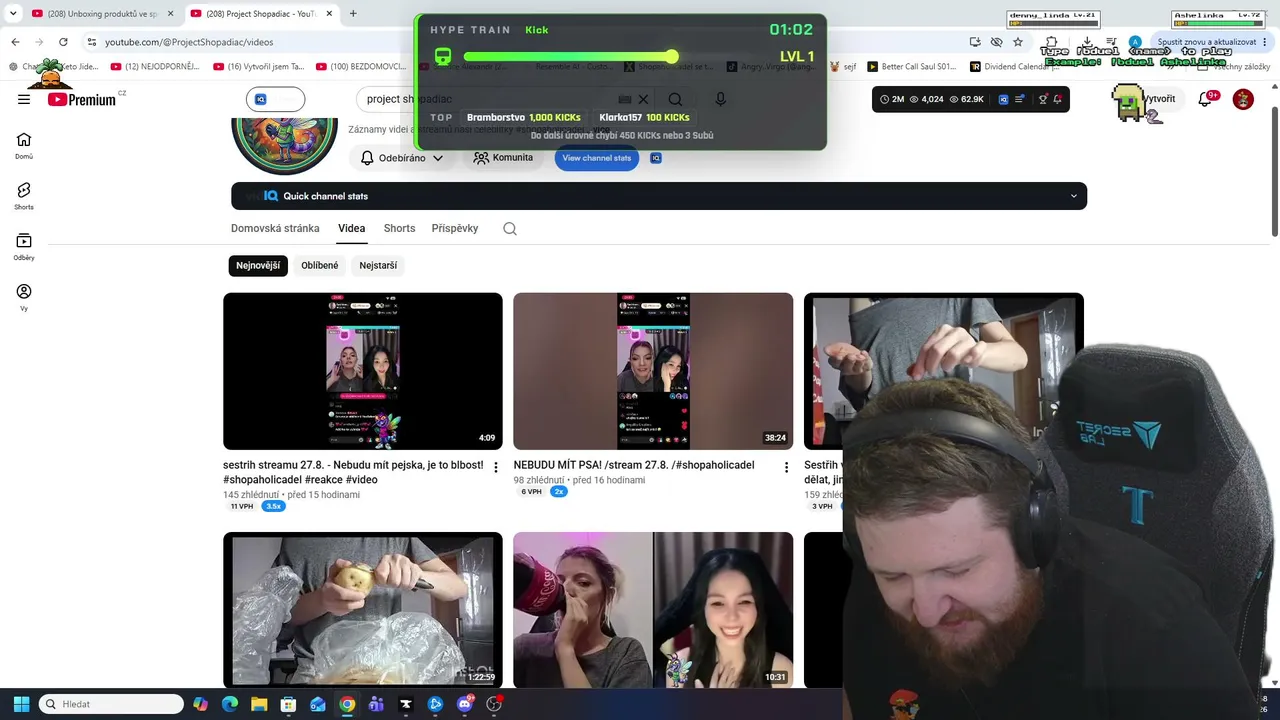Open Chrome profile avatar

pyautogui.click(x=1135, y=42)
